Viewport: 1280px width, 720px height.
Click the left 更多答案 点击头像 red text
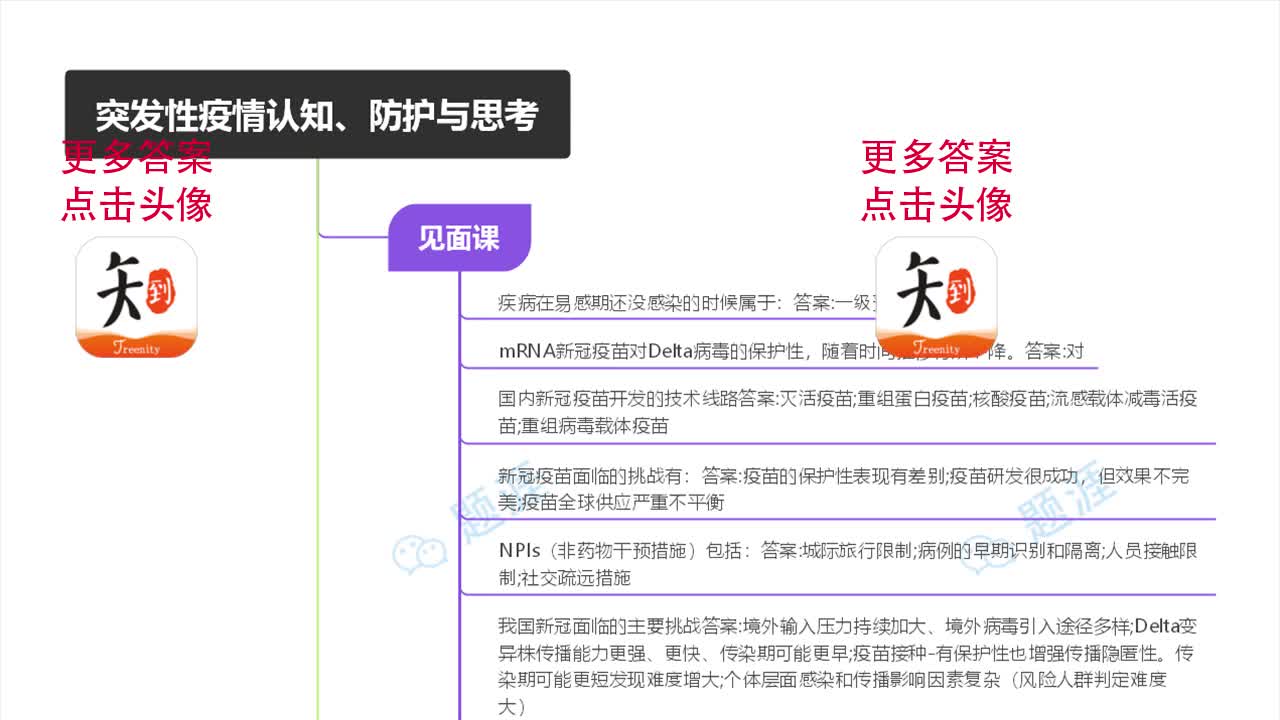coord(137,181)
